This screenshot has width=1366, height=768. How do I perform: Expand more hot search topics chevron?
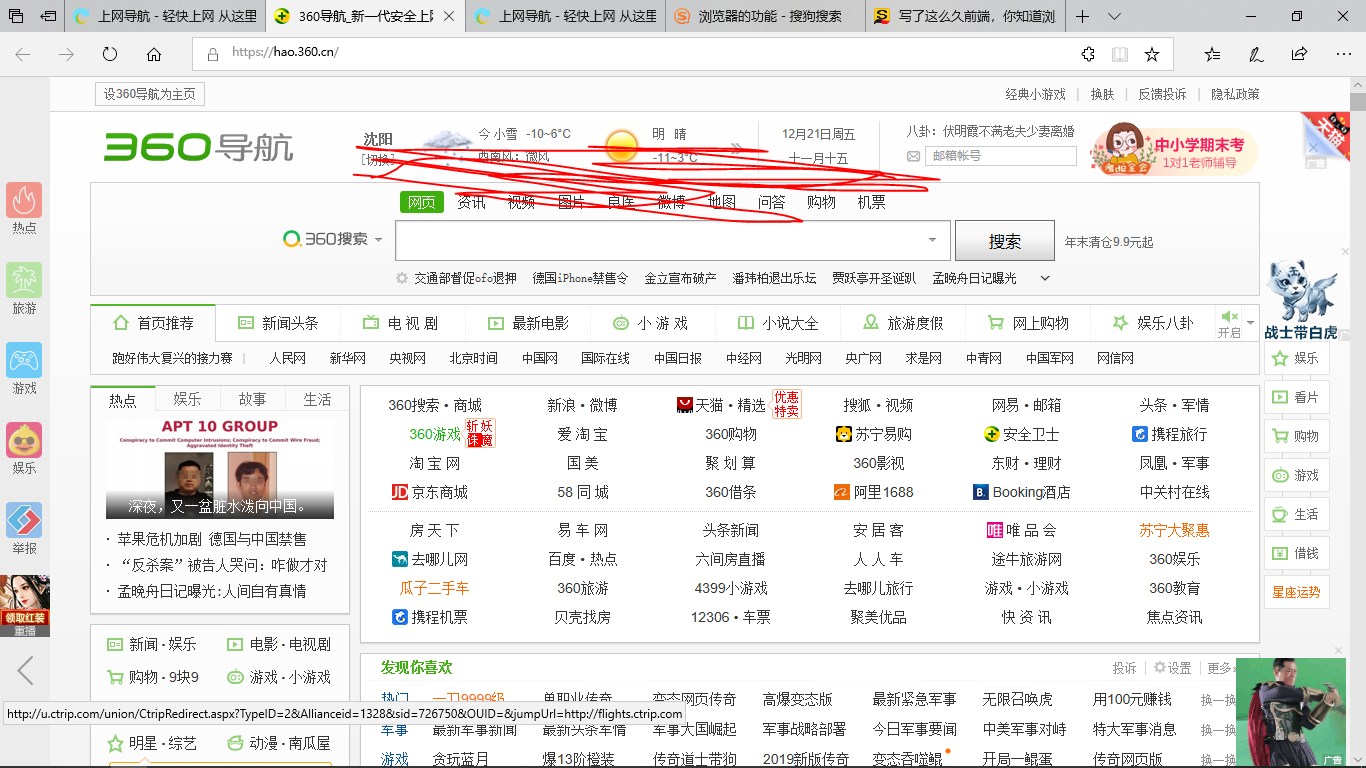[1045, 278]
